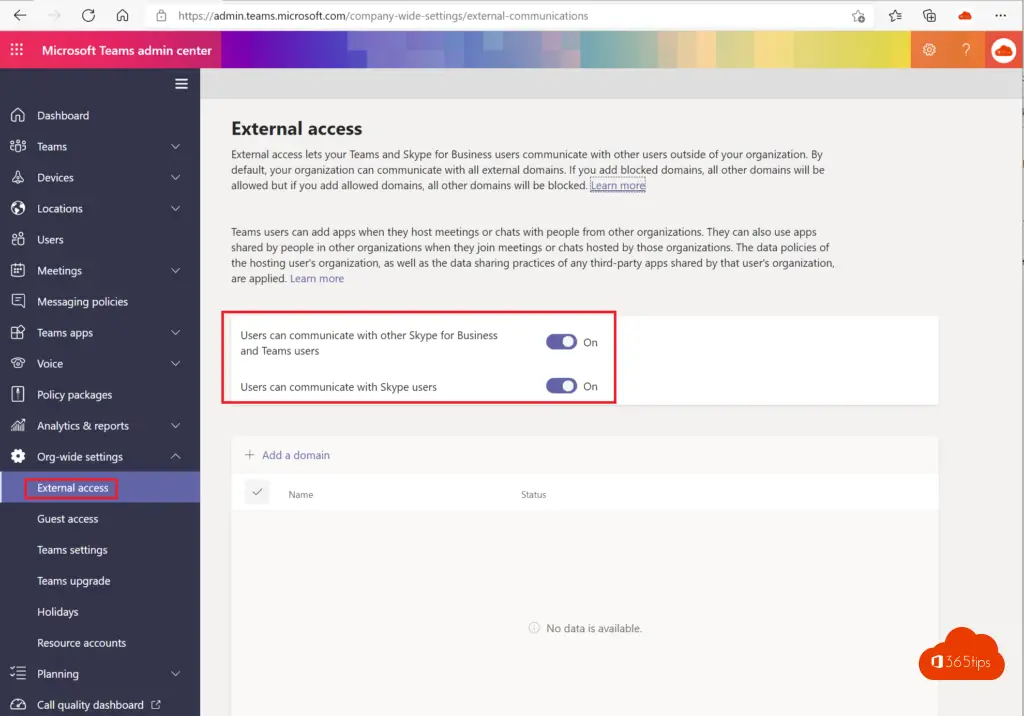Open help question mark icon

click(966, 50)
